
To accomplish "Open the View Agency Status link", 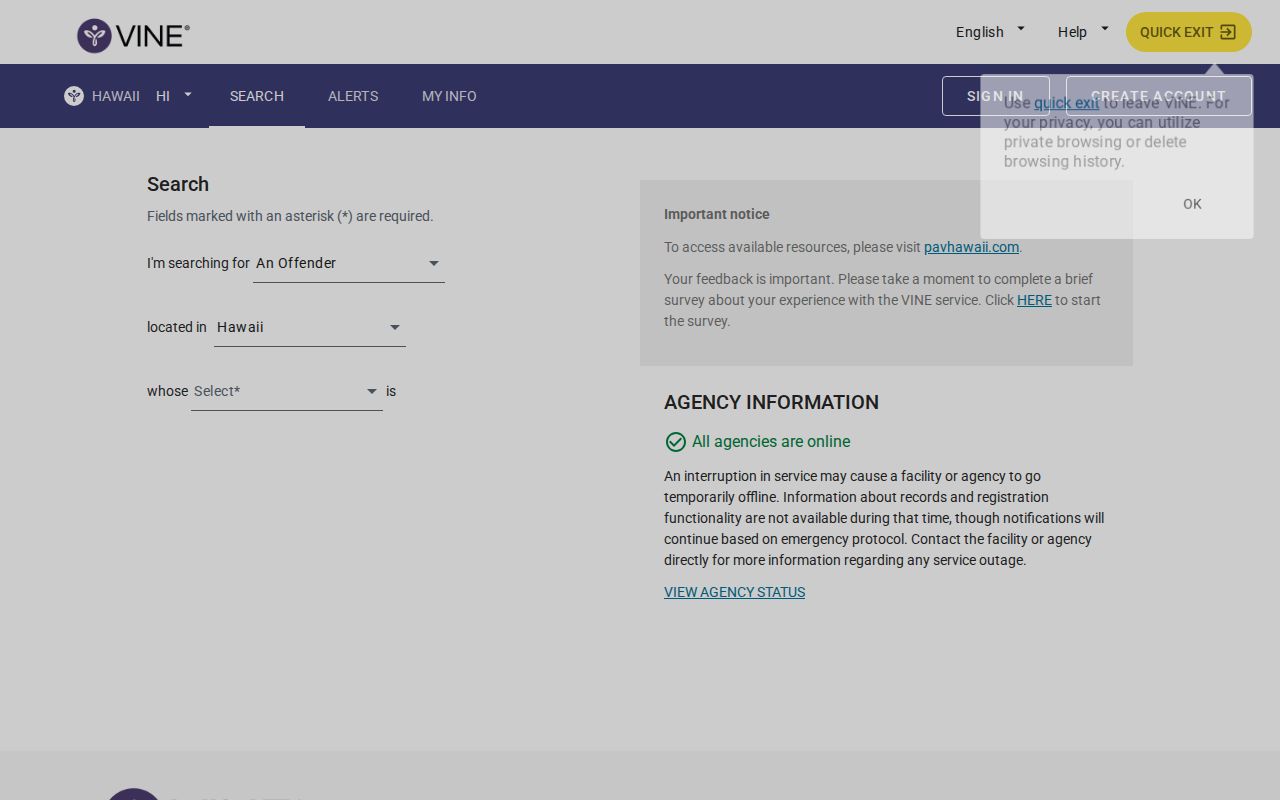I will pos(734,592).
